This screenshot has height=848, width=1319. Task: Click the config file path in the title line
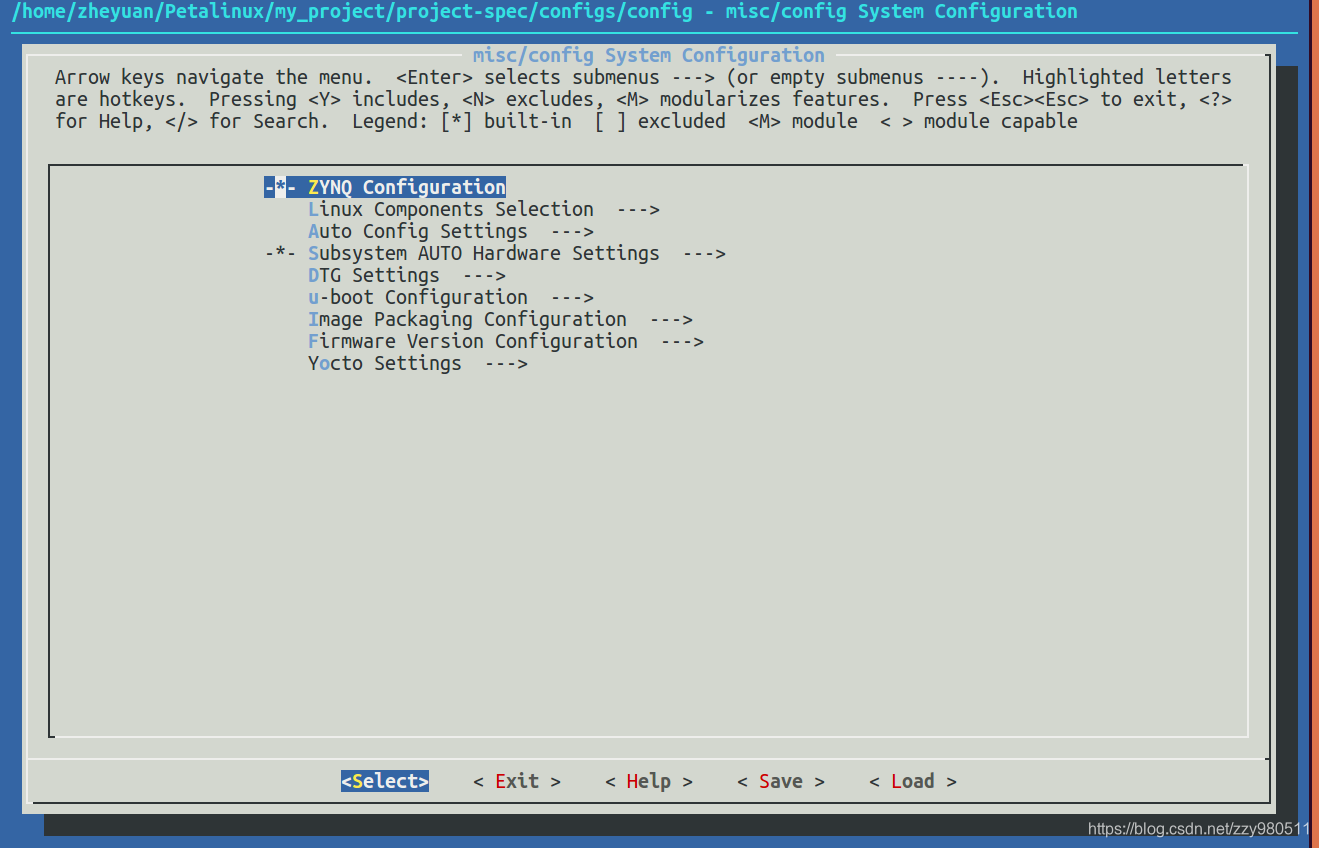tap(351, 11)
